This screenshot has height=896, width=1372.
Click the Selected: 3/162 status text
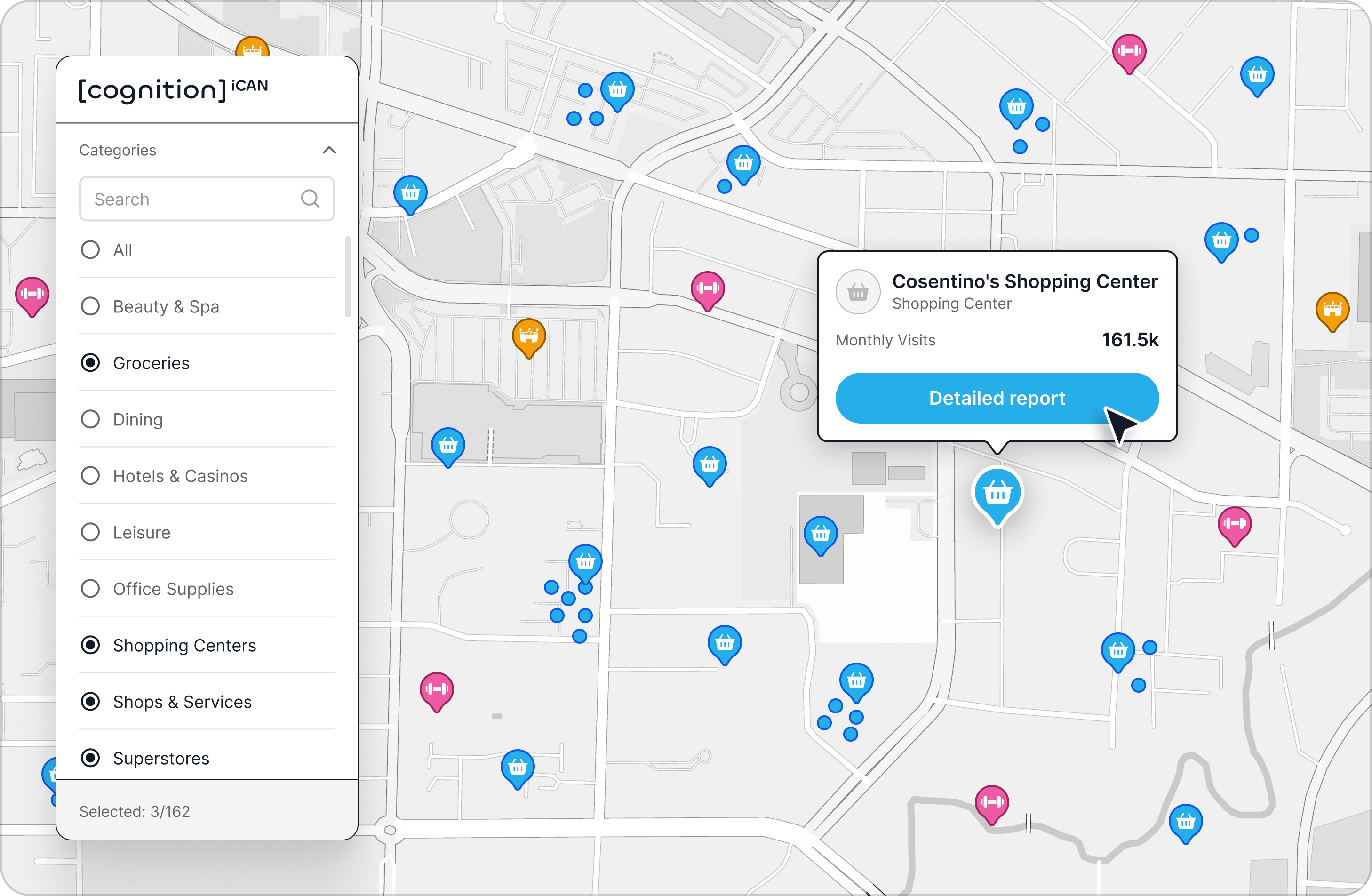(134, 811)
